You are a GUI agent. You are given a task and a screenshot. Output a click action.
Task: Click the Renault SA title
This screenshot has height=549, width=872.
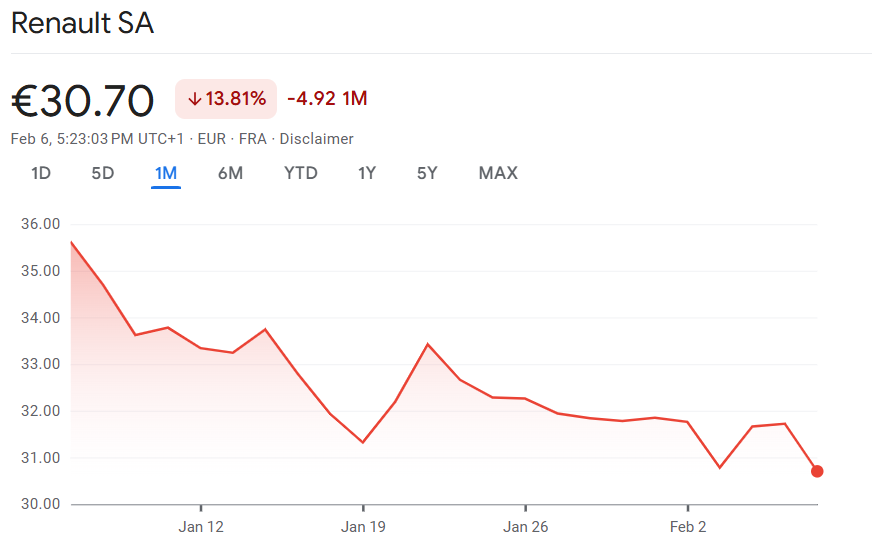tap(82, 24)
